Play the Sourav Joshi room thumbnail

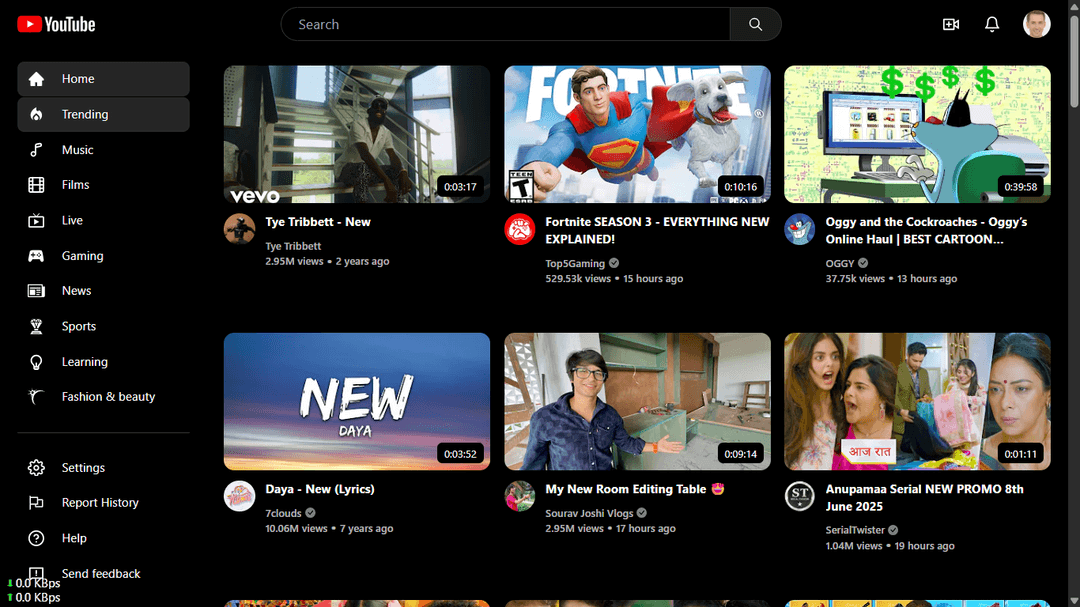637,402
